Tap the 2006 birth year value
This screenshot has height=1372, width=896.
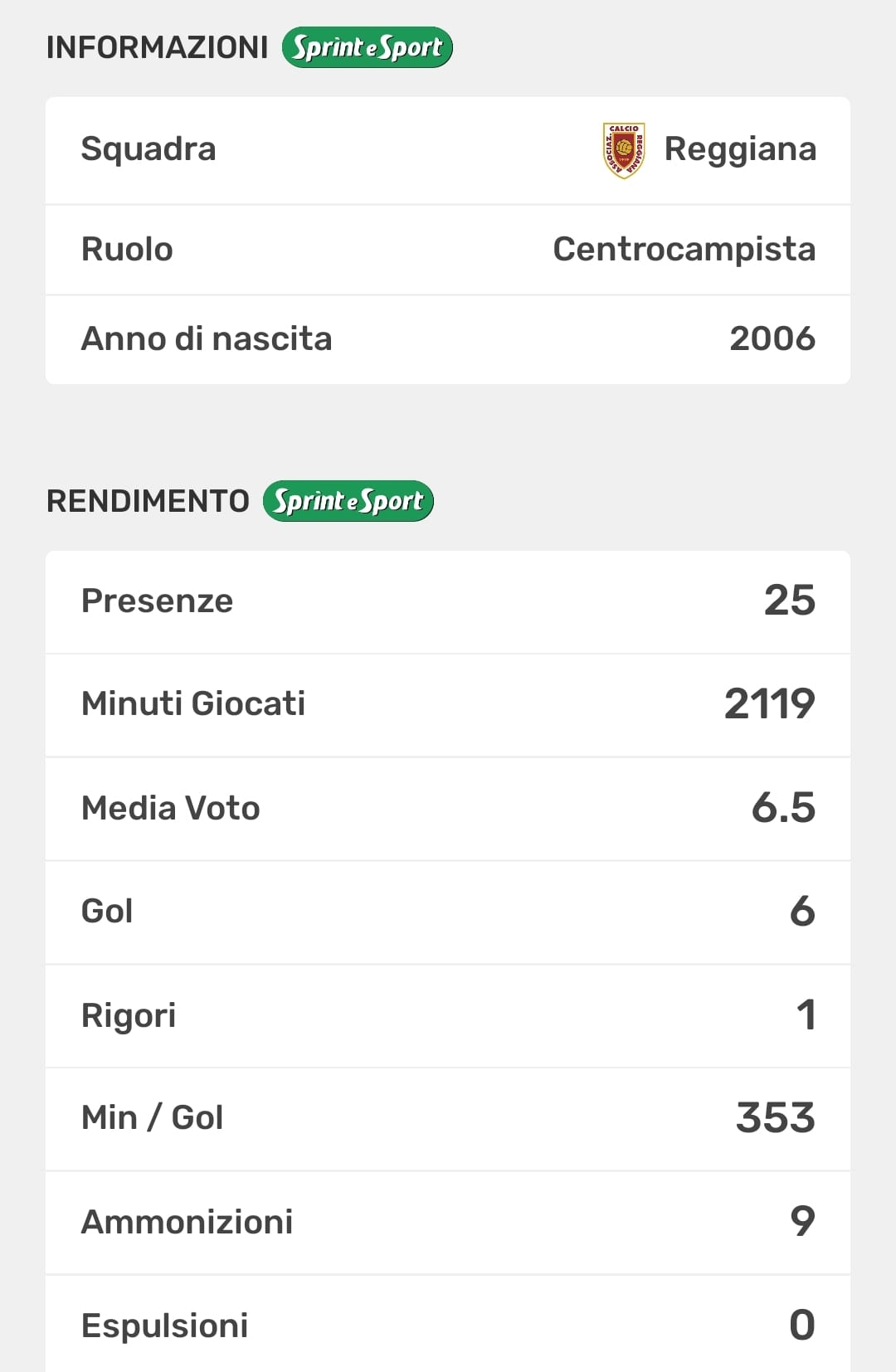coord(772,338)
